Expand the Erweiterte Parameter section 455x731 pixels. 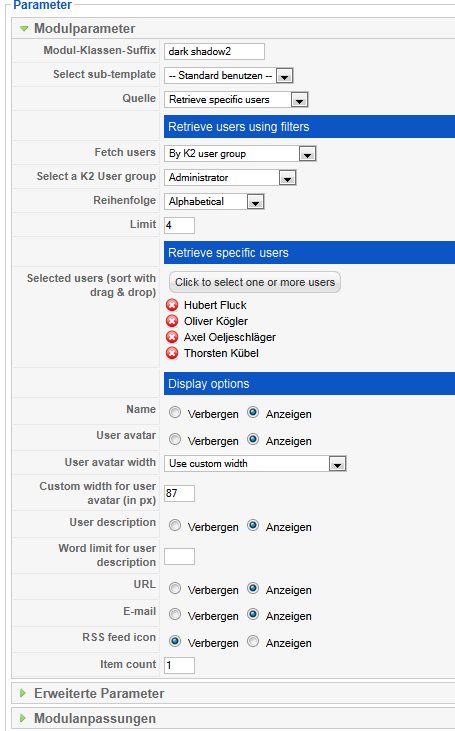[x=23, y=693]
